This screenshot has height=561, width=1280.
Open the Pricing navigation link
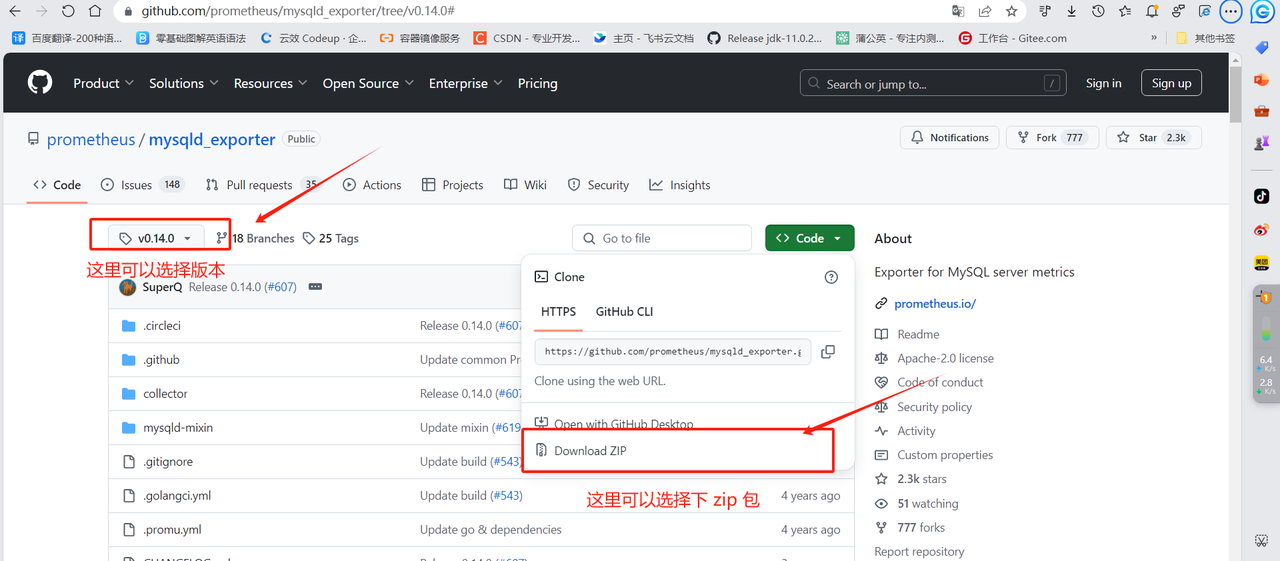tap(538, 83)
